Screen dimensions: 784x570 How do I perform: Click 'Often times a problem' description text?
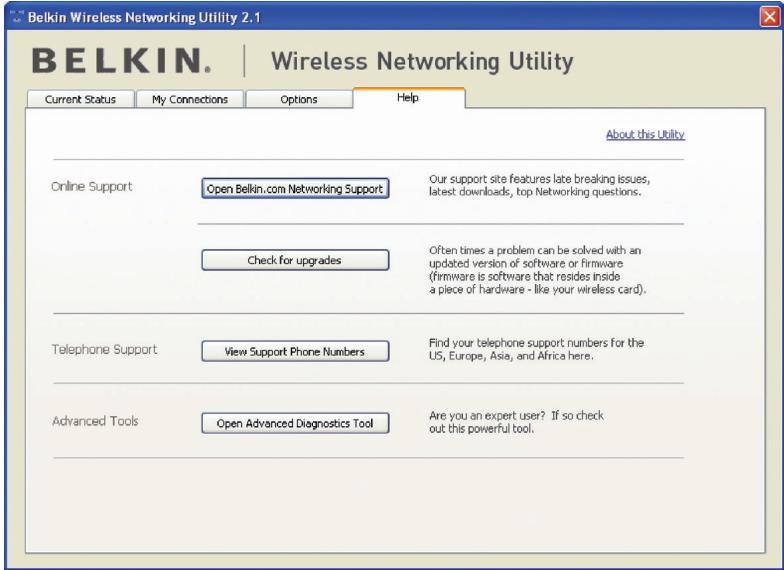538,270
